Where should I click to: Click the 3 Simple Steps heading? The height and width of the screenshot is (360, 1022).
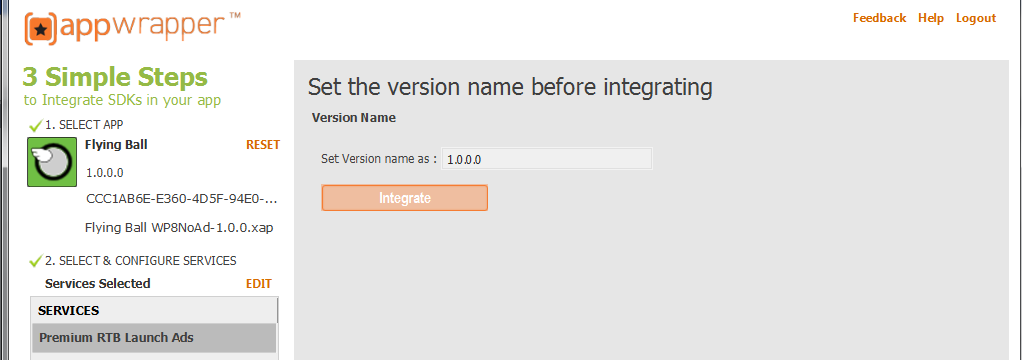click(115, 77)
